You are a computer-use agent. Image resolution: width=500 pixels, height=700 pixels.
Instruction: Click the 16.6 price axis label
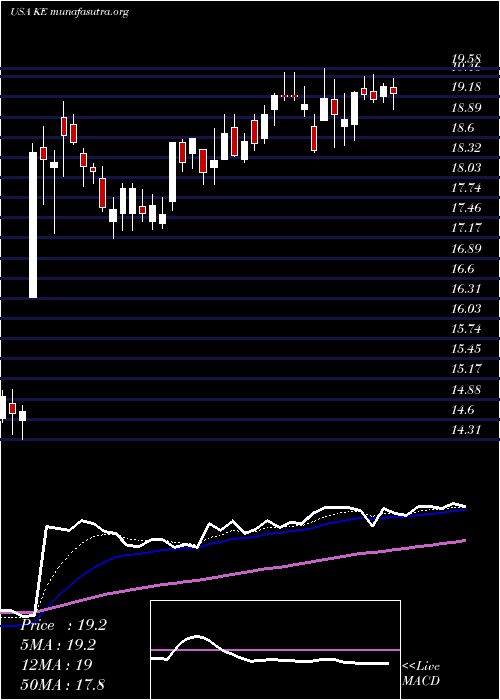(462, 268)
